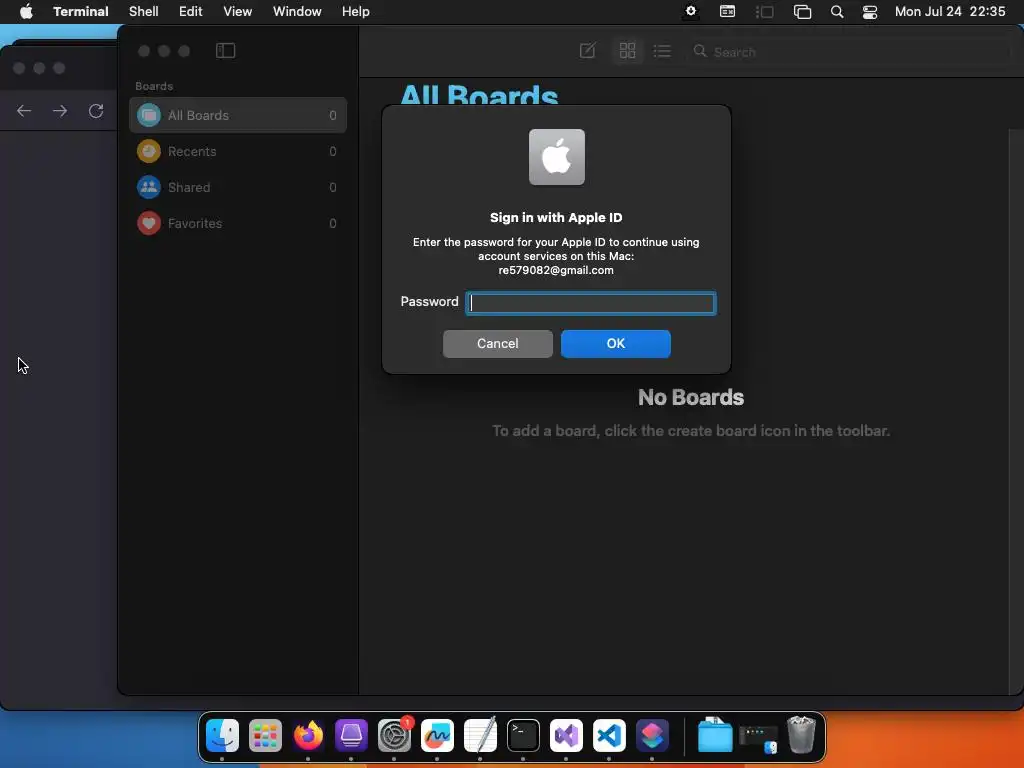
Task: Click the date and time clock
Action: (x=950, y=12)
